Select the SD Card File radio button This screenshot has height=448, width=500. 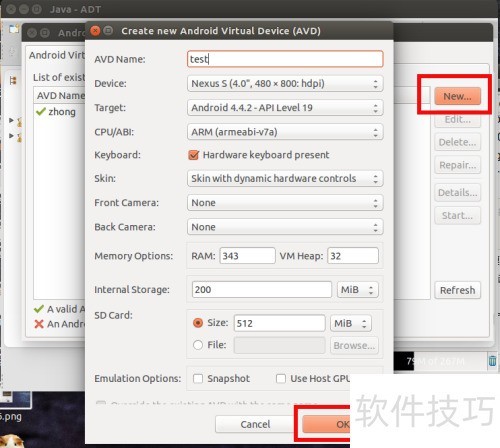pos(198,345)
